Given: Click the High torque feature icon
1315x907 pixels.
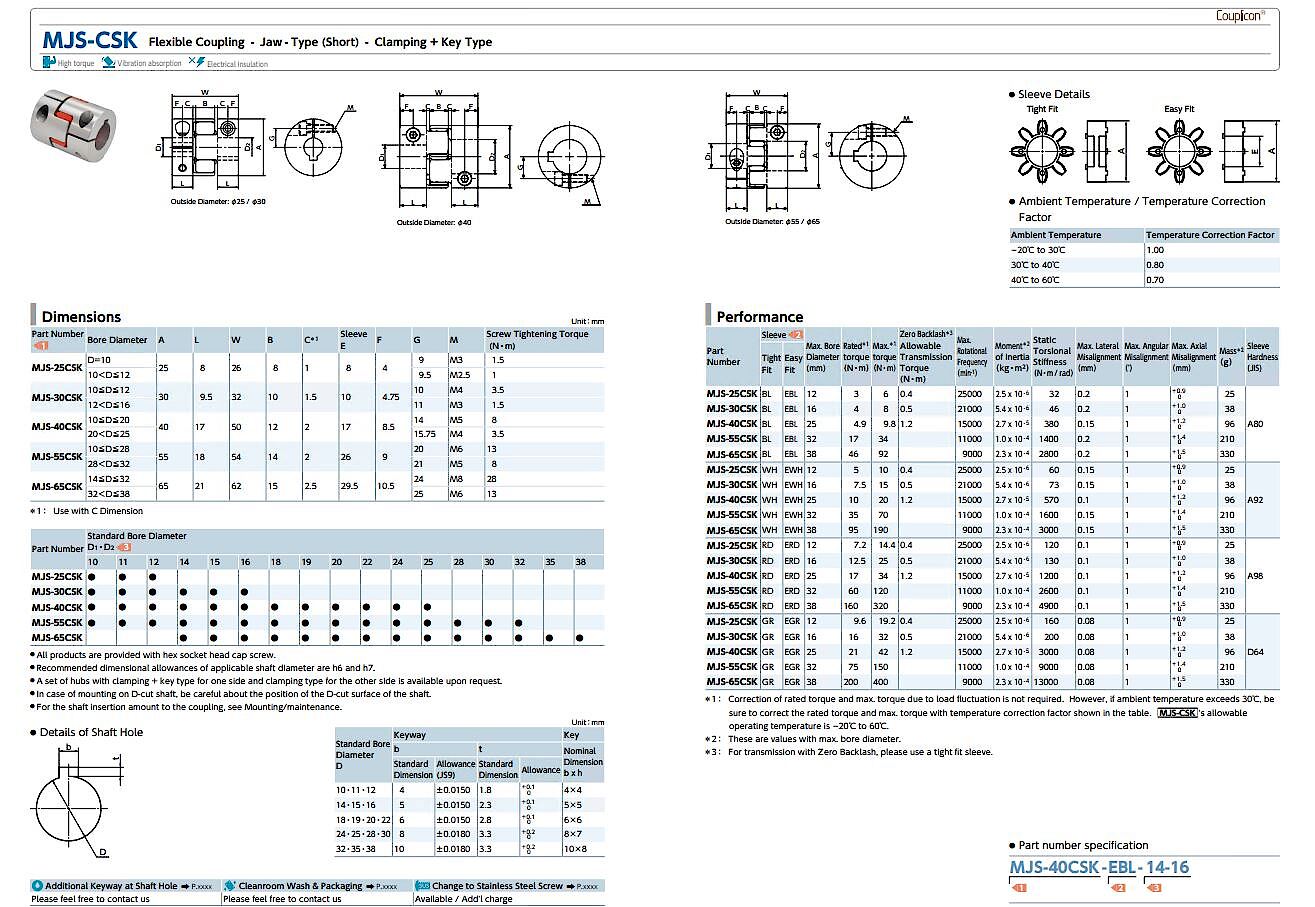Looking at the screenshot, I should click(48, 62).
